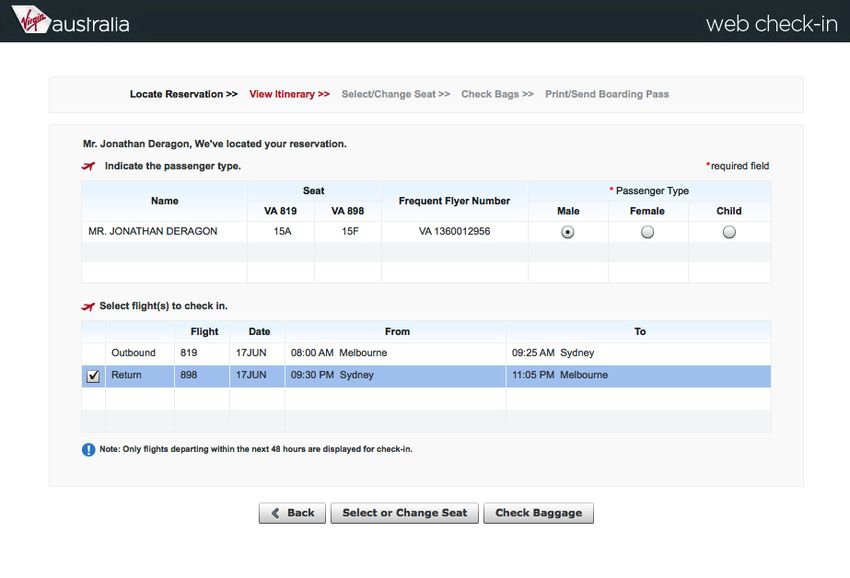Select the Female passenger type radio
This screenshot has height=578, width=850.
pyautogui.click(x=647, y=232)
